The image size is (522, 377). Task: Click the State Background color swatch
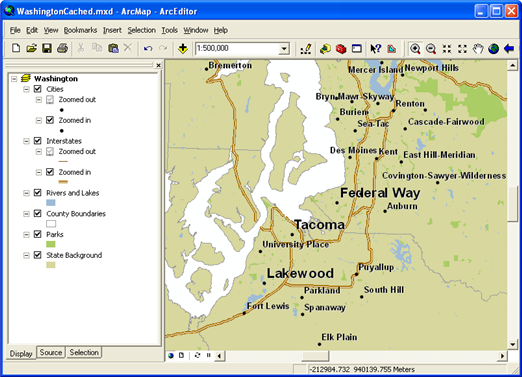(x=51, y=265)
